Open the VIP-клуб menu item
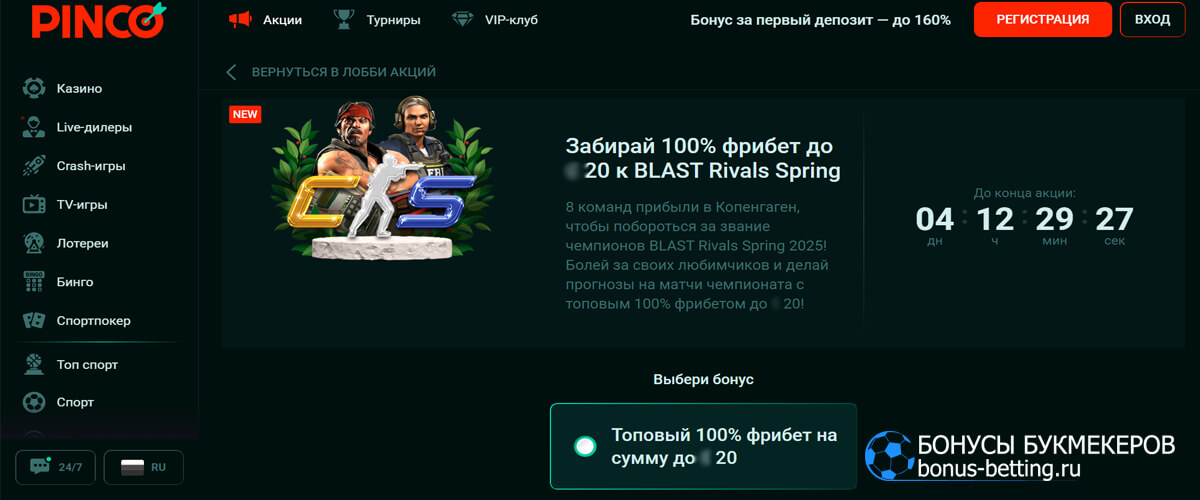The height and width of the screenshot is (500, 1200). coord(495,19)
